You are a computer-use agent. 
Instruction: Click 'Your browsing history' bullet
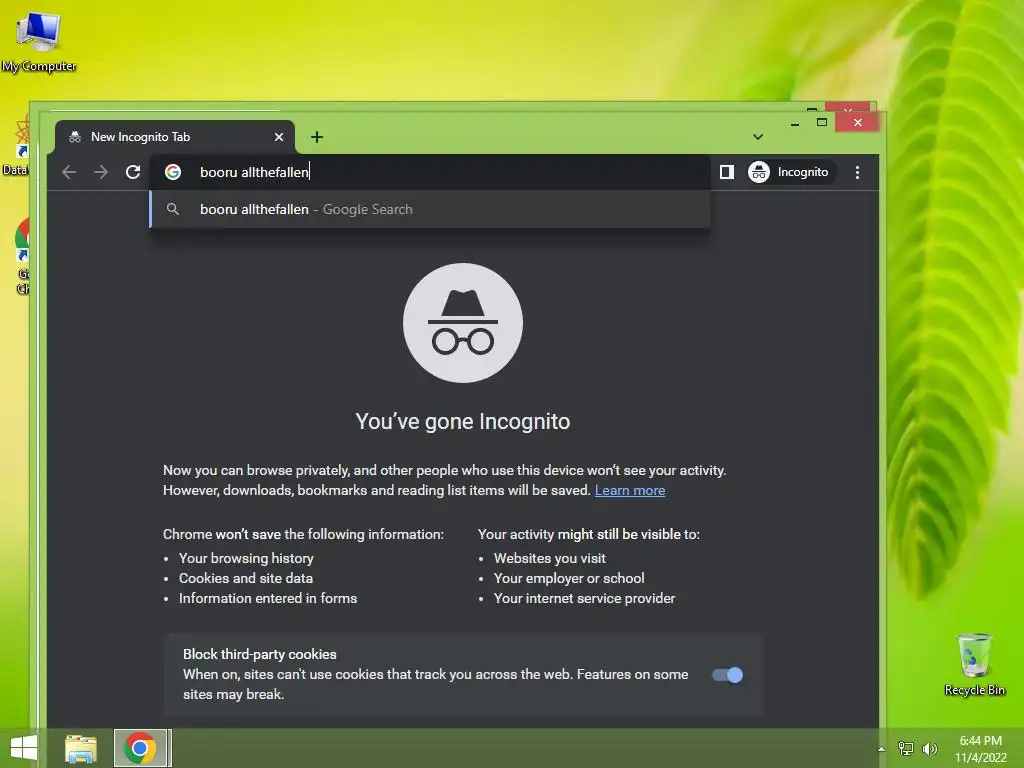pyautogui.click(x=246, y=558)
